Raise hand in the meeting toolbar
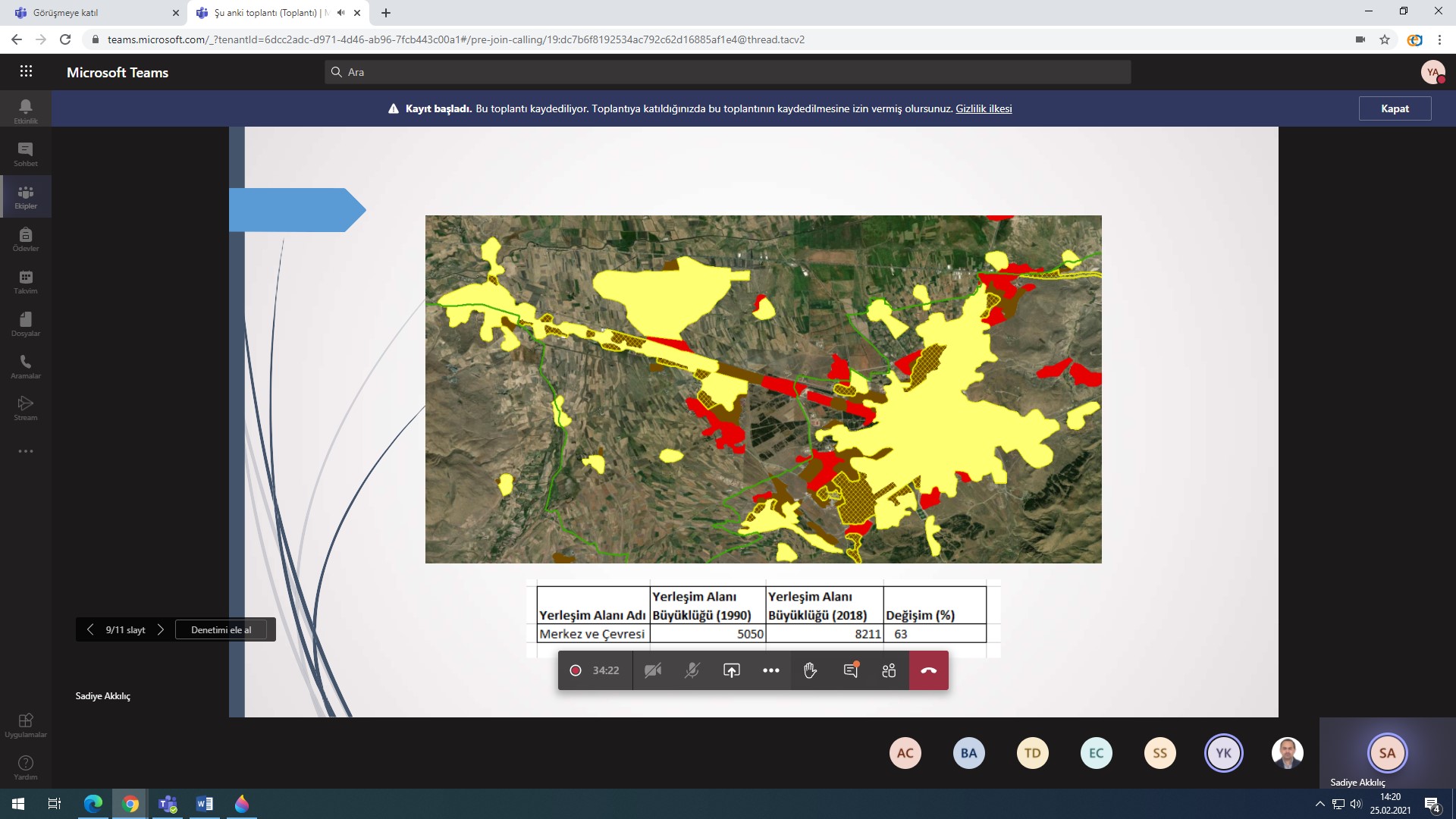This screenshot has height=819, width=1456. (810, 670)
